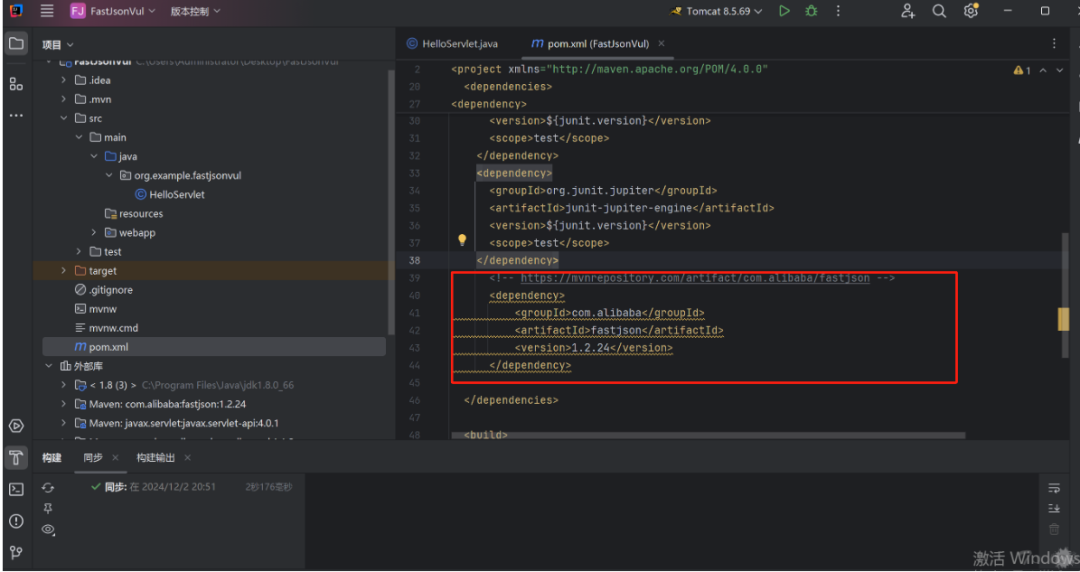The width and height of the screenshot is (1080, 572).
Task: Select the 构建 tab in bottom panel
Action: pos(52,458)
